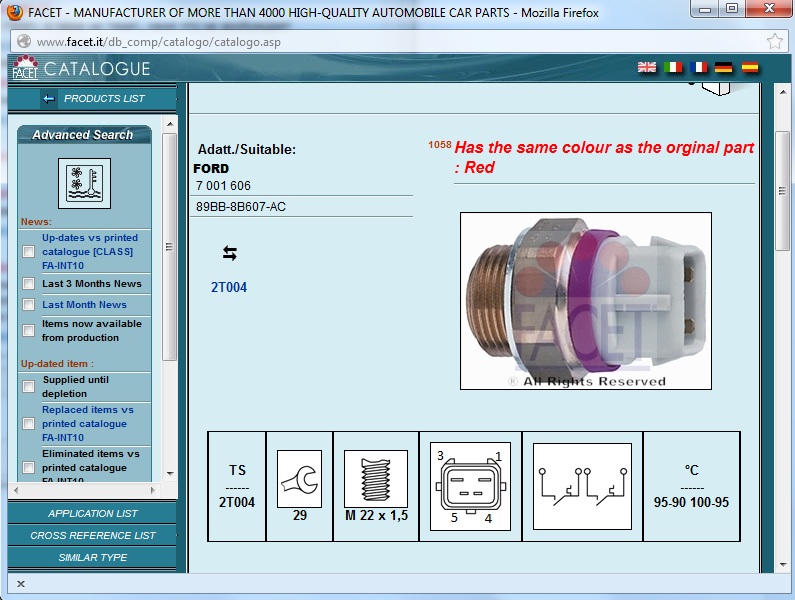Open Up-dates vs printed catalogue link
This screenshot has height=600, width=795.
coord(90,252)
